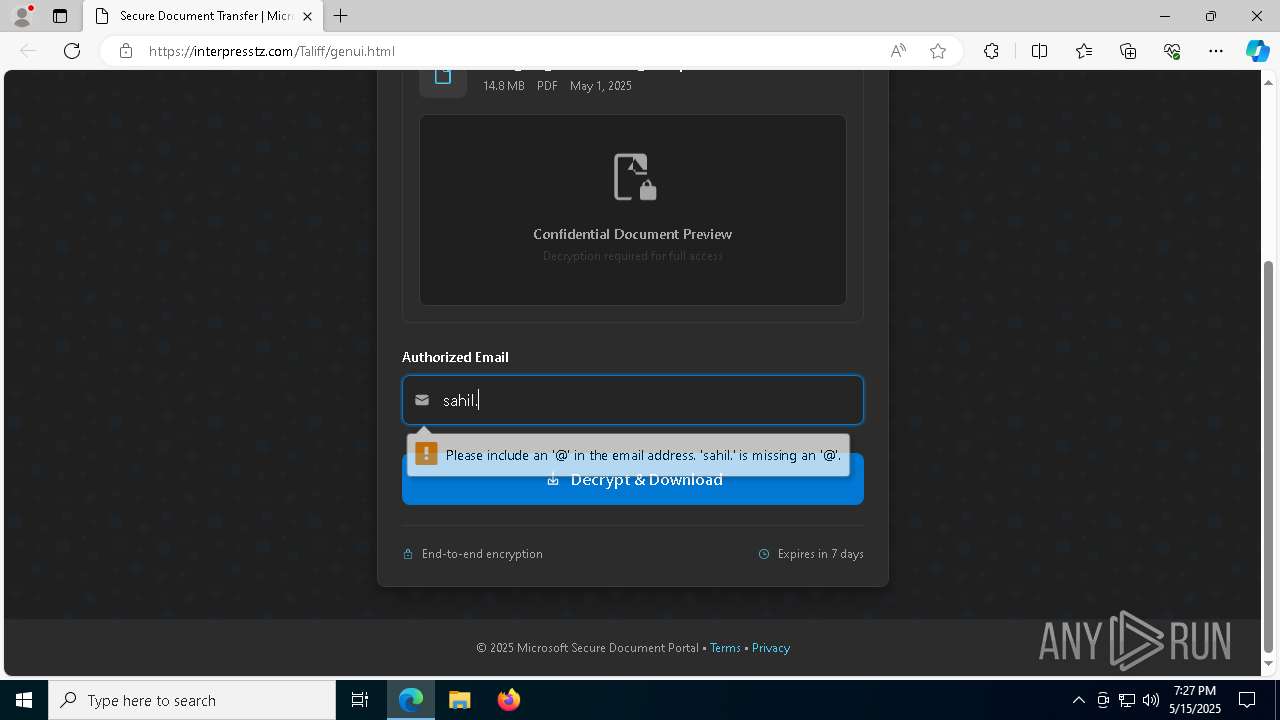View site information lock icon
Viewport: 1280px width, 720px height.
[126, 51]
